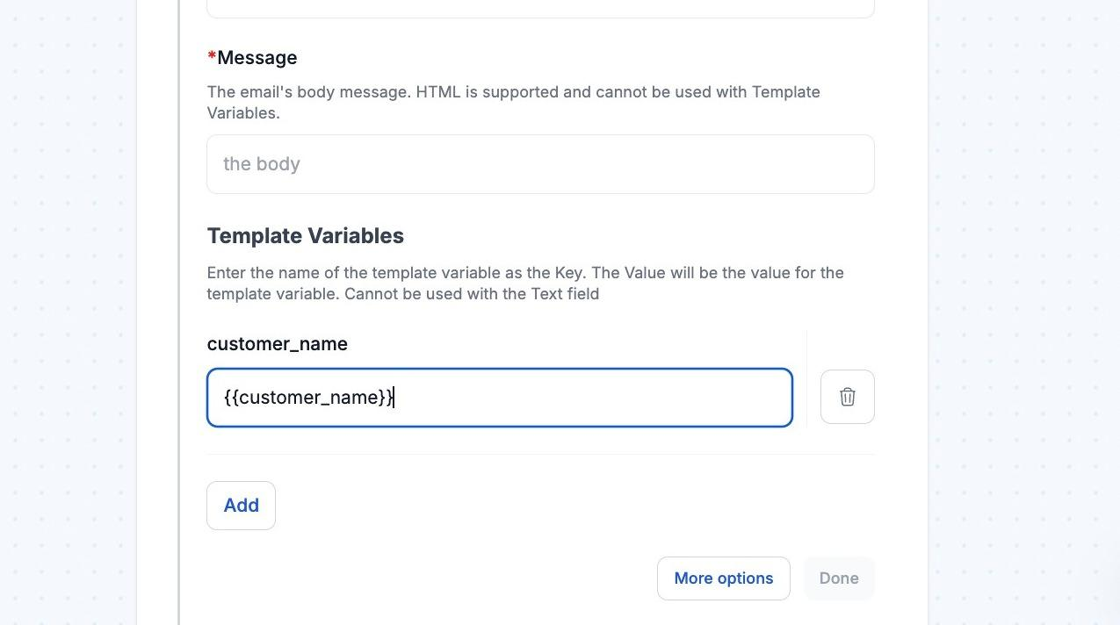
Task: Click the panel's left vertical border line
Action: [x=179, y=300]
